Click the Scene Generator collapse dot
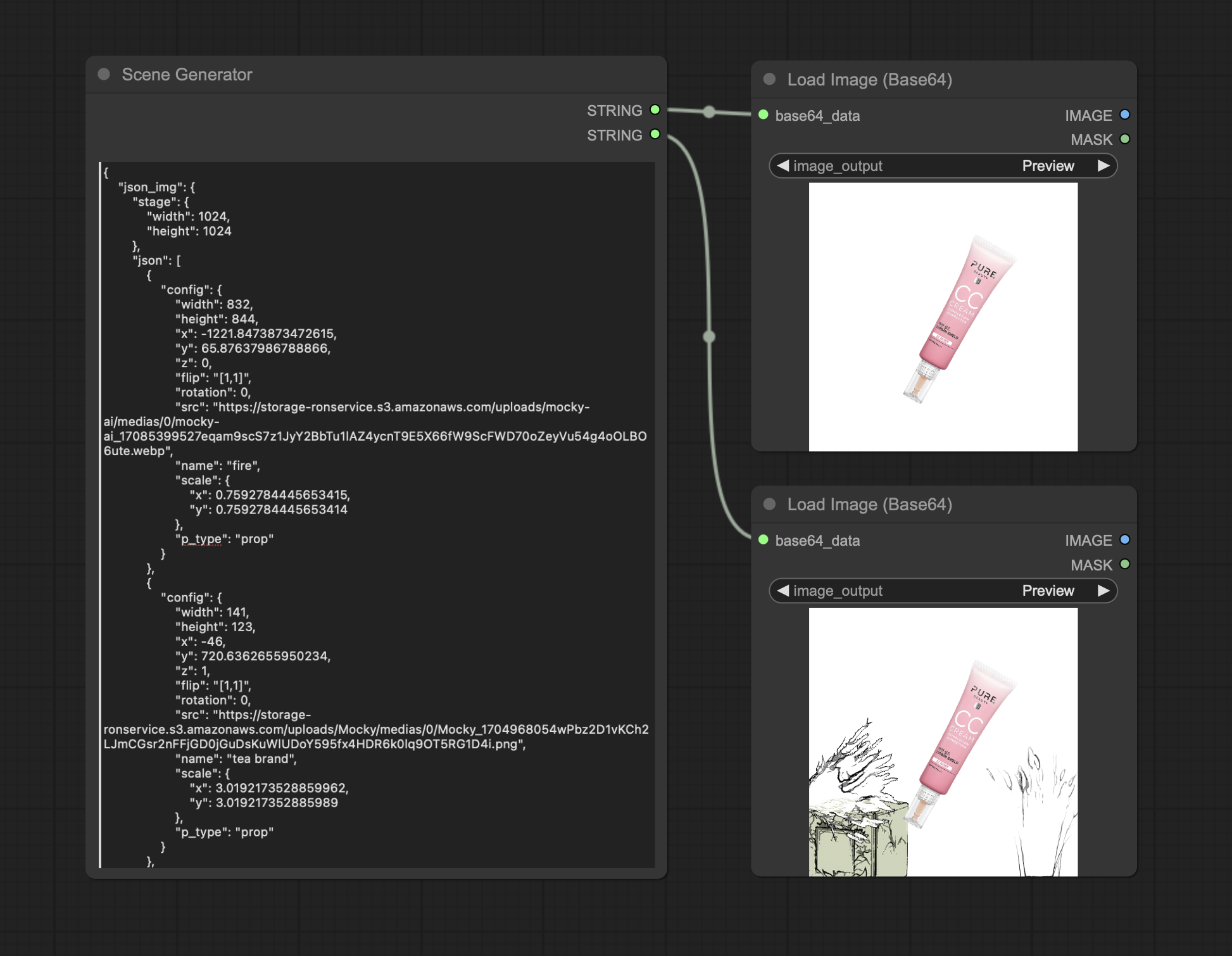 [104, 74]
